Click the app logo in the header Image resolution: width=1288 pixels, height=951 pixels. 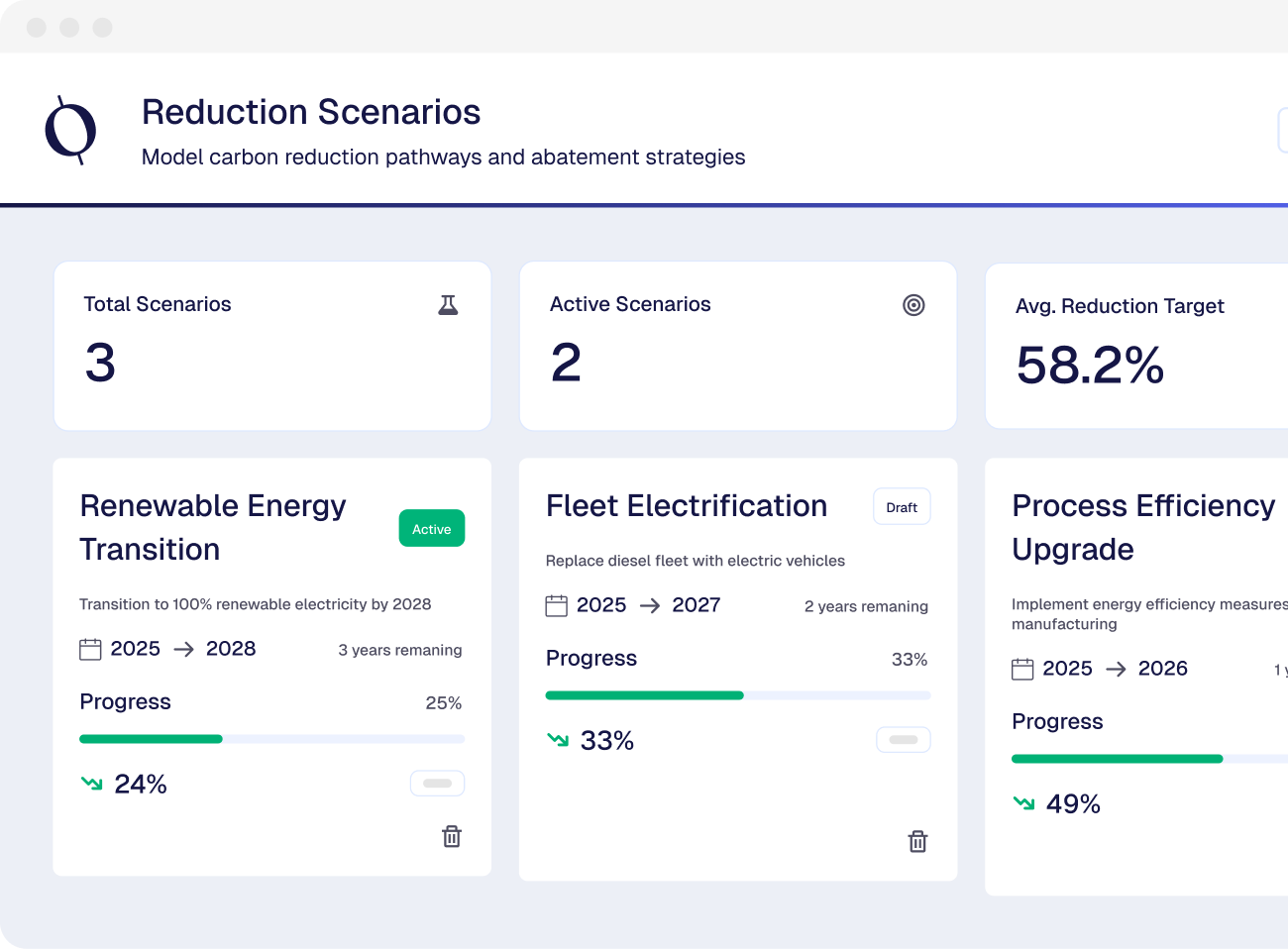coord(70,131)
